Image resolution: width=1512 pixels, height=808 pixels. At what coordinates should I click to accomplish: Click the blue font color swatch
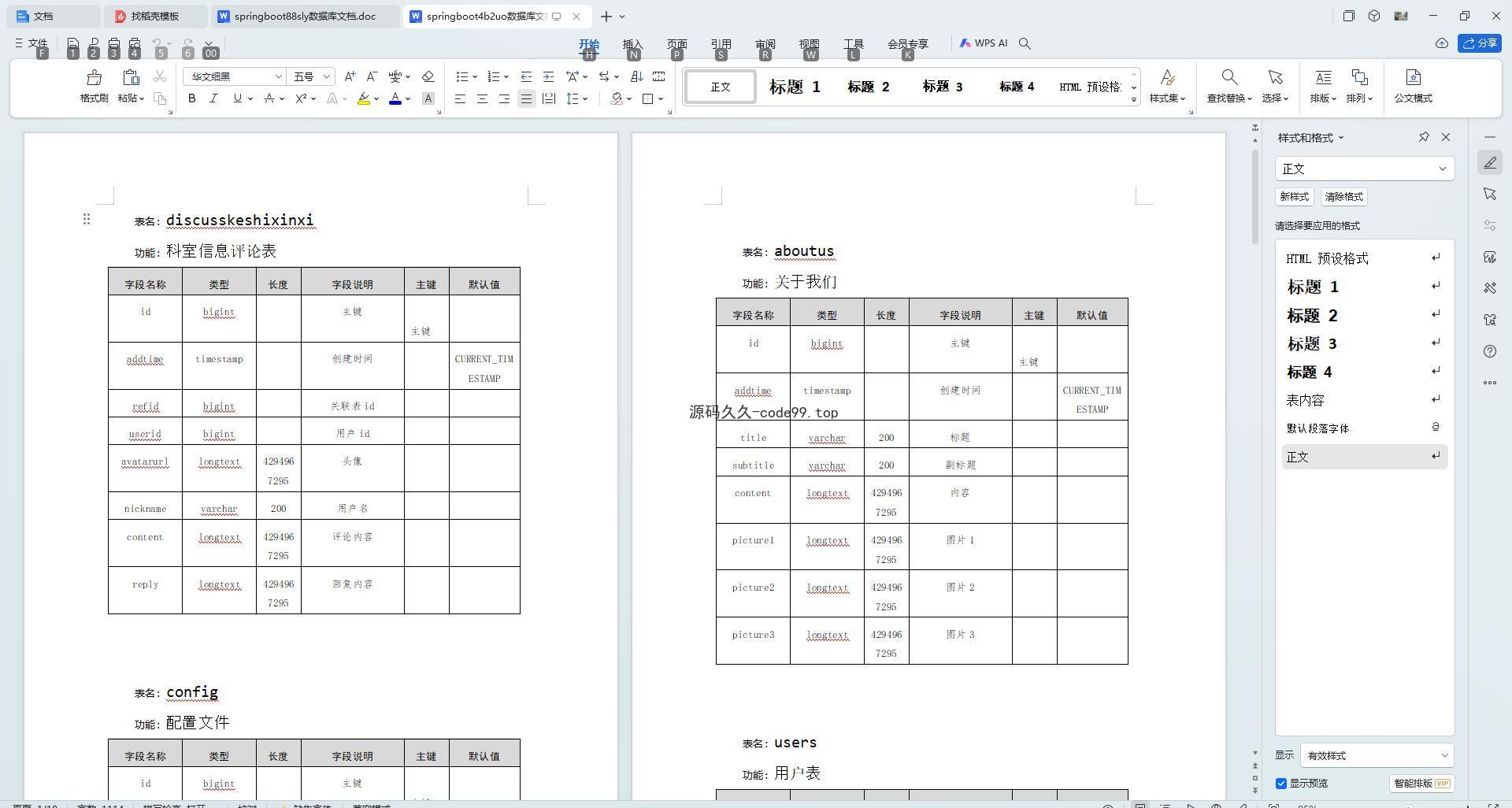point(395,98)
